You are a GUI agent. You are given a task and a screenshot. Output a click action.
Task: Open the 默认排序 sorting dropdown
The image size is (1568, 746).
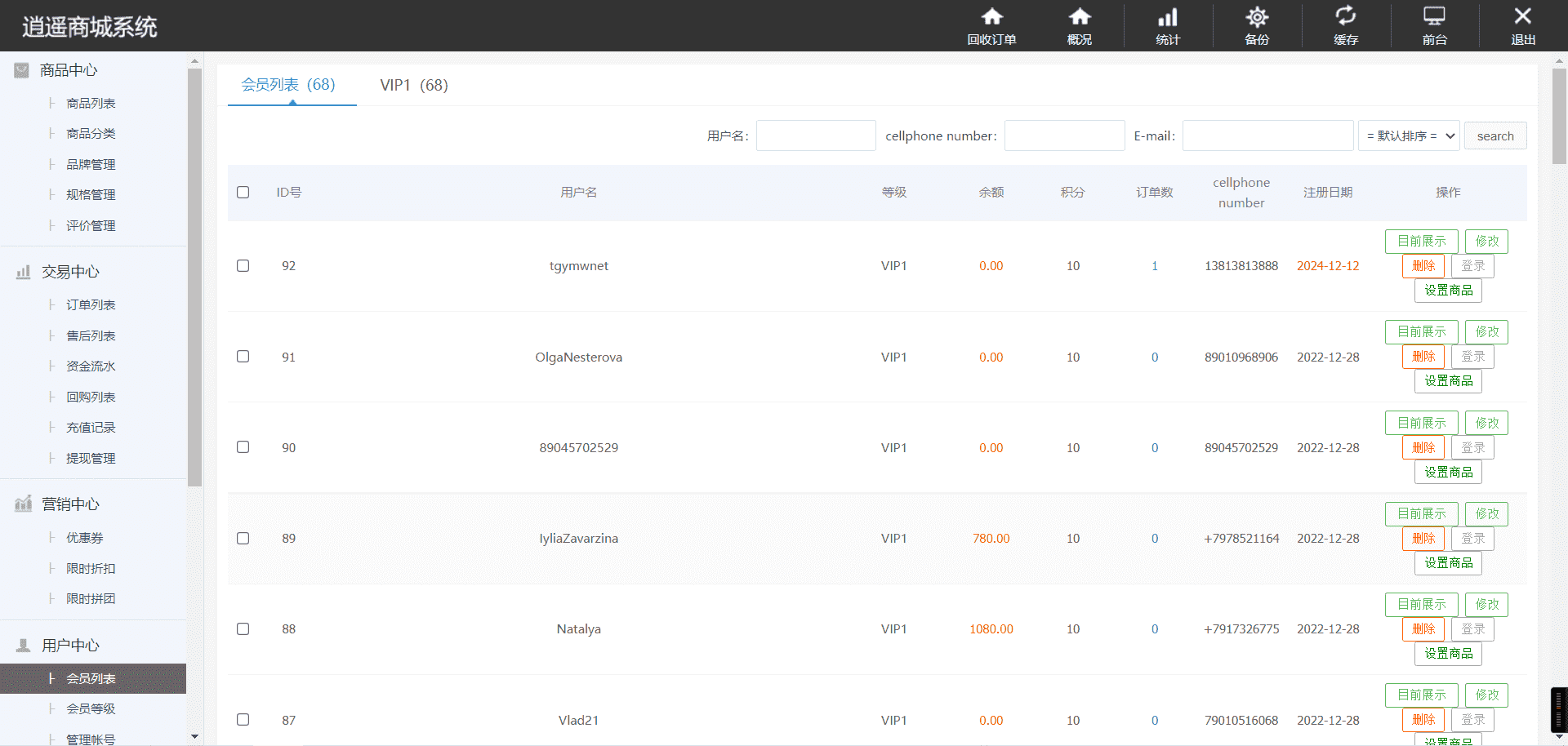click(1410, 135)
